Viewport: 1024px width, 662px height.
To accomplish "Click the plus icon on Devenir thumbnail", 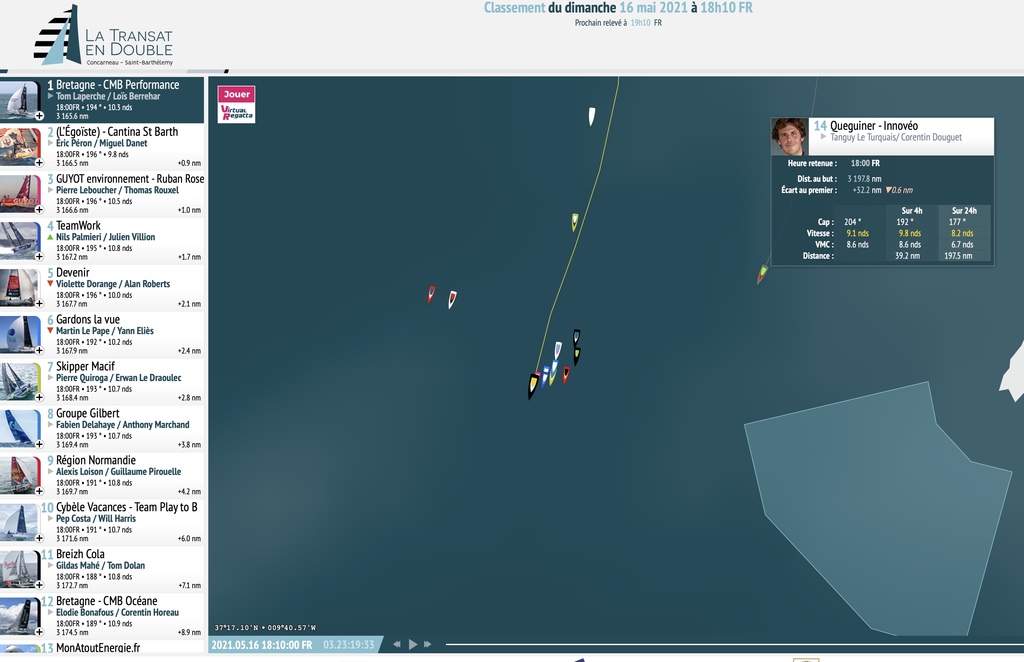I will click(x=39, y=304).
